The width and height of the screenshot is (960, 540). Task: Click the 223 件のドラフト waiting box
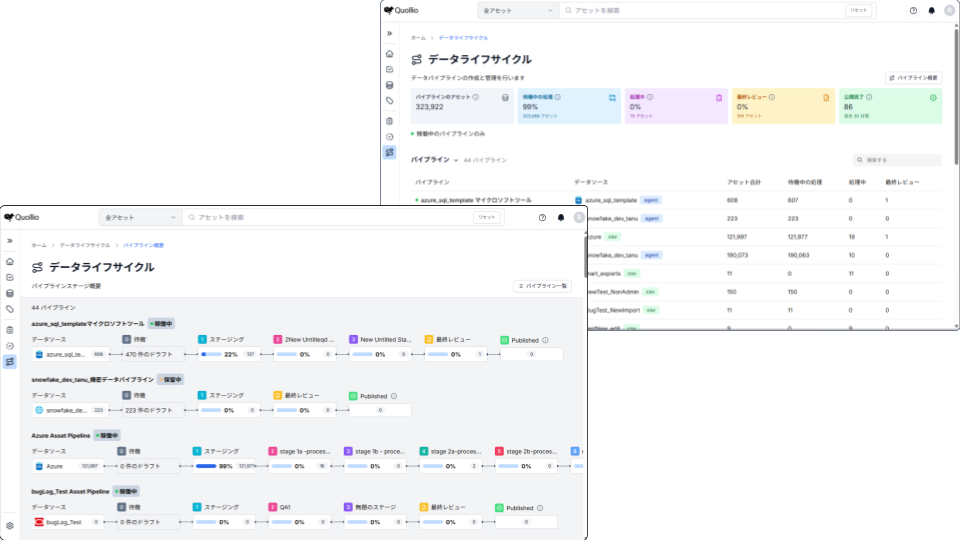[x=153, y=410]
